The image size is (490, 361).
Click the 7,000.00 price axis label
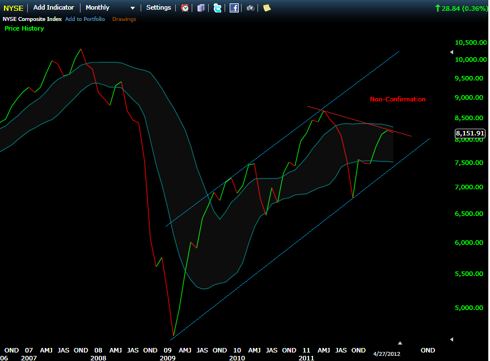tap(469, 187)
